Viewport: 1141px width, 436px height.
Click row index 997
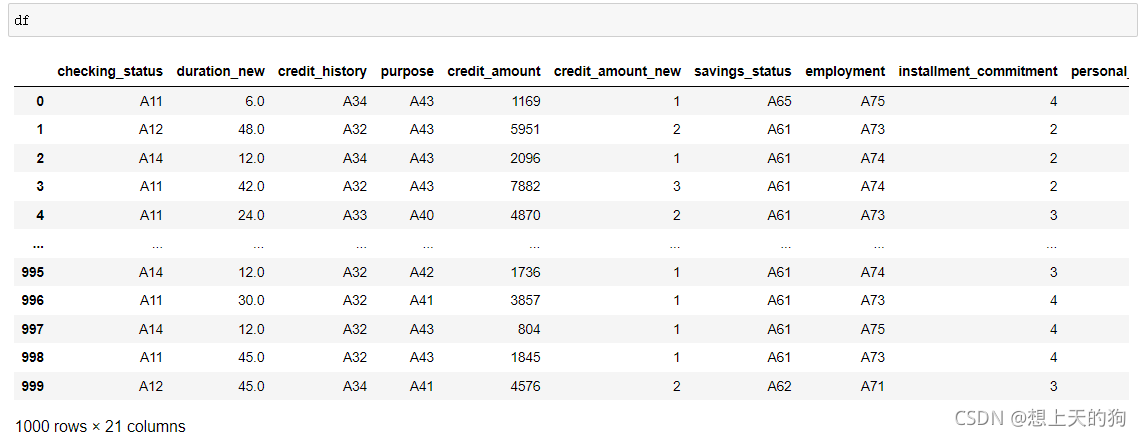[33, 329]
